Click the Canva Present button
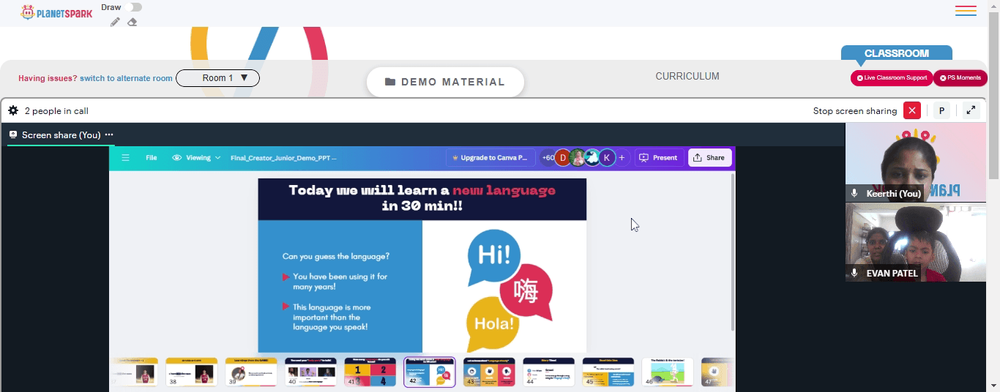 (x=659, y=157)
